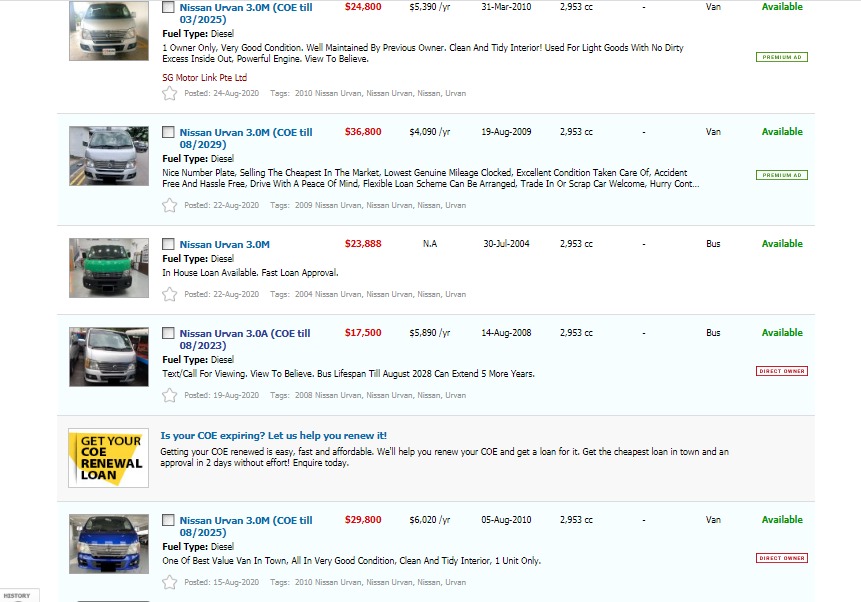
Task: Click star icon for $23,888 Urvan listing
Action: point(169,294)
